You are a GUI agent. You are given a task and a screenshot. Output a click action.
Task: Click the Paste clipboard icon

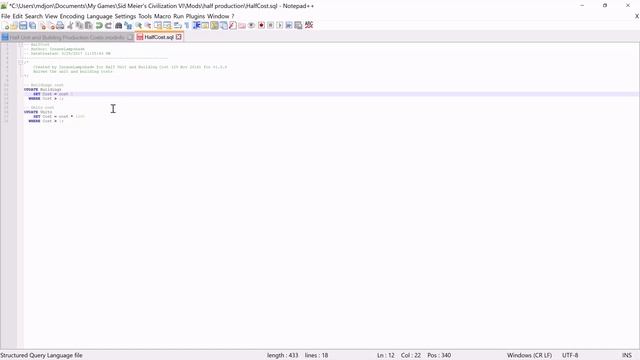[x=88, y=25]
